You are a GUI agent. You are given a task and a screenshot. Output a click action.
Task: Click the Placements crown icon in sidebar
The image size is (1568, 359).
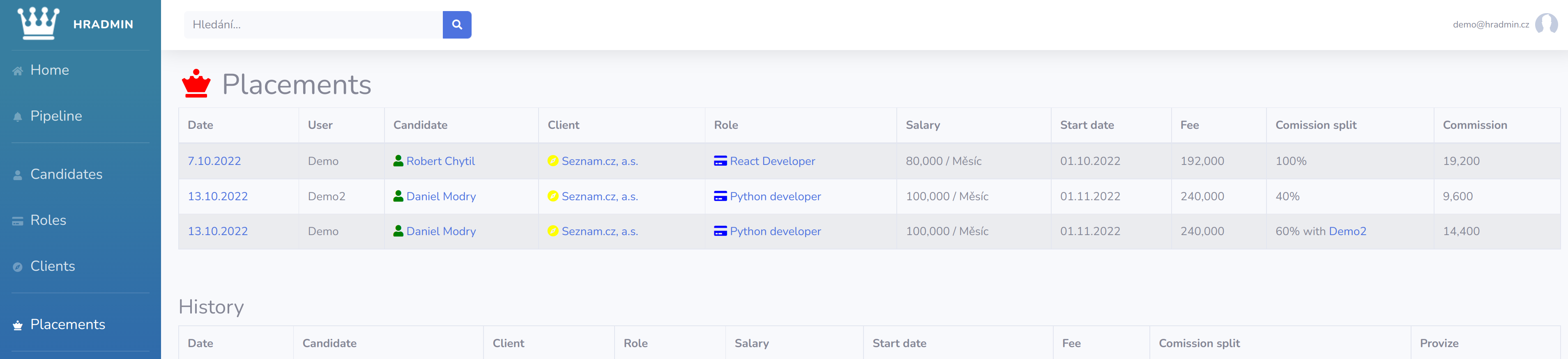(18, 325)
